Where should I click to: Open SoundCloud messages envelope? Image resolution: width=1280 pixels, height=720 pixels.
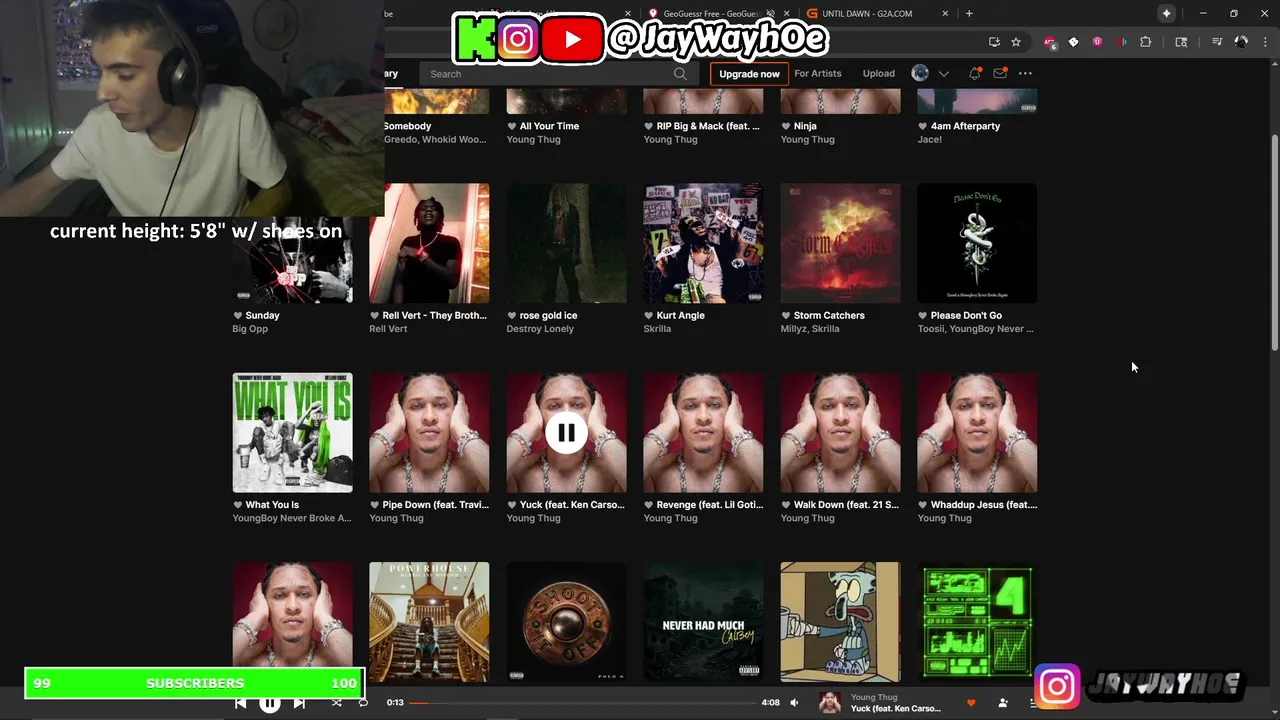point(1000,73)
